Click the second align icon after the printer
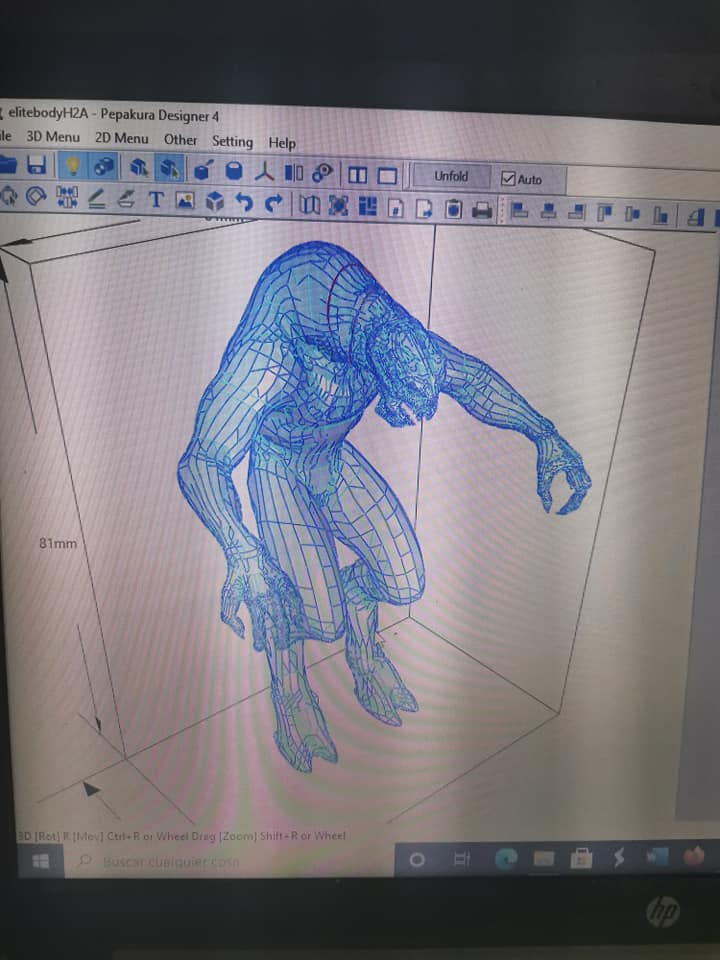 pyautogui.click(x=549, y=211)
